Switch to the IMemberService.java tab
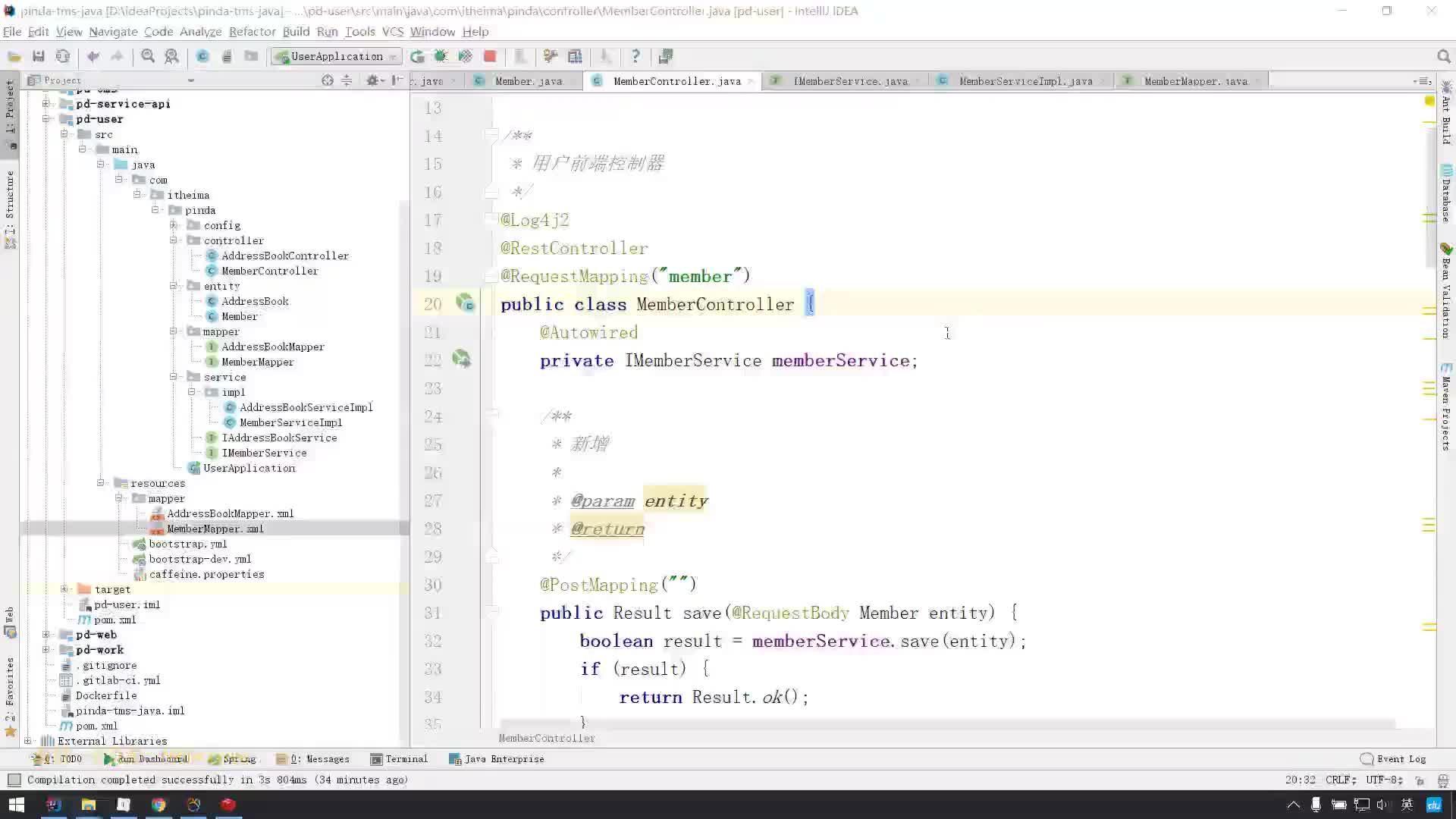Screen dimensions: 1456x819 (x=849, y=81)
